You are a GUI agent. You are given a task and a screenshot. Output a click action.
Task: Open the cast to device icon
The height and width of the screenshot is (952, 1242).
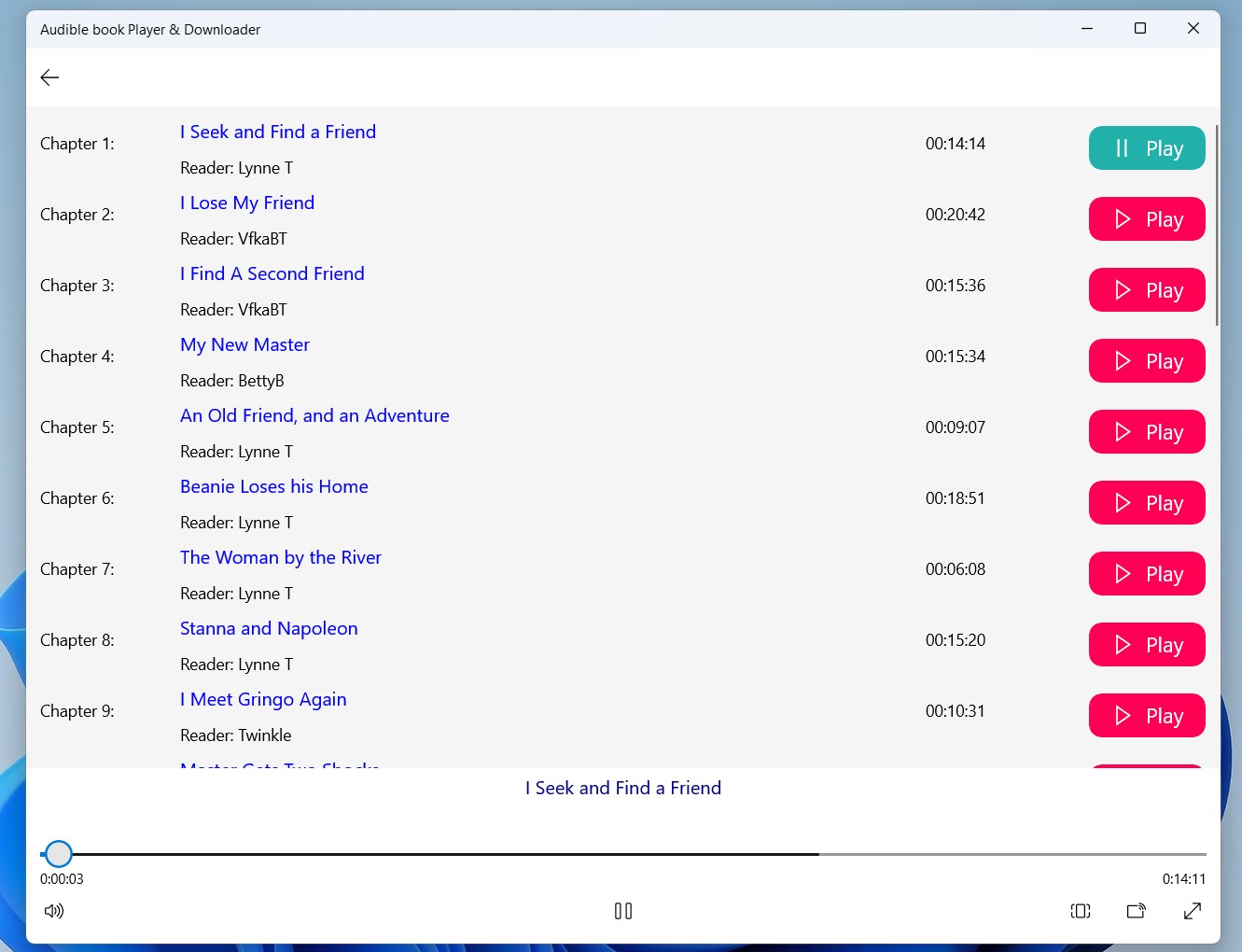click(1136, 911)
